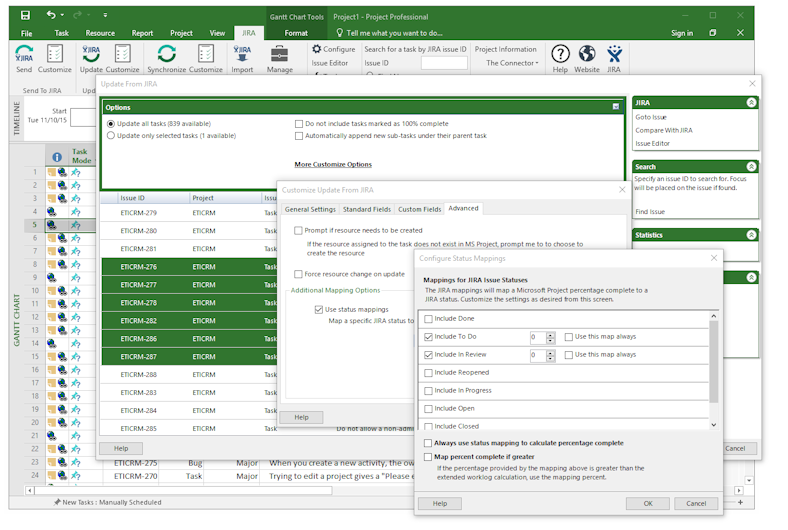The width and height of the screenshot is (788, 530).
Task: Click the note indicator icon in row 8
Action: tap(51, 264)
